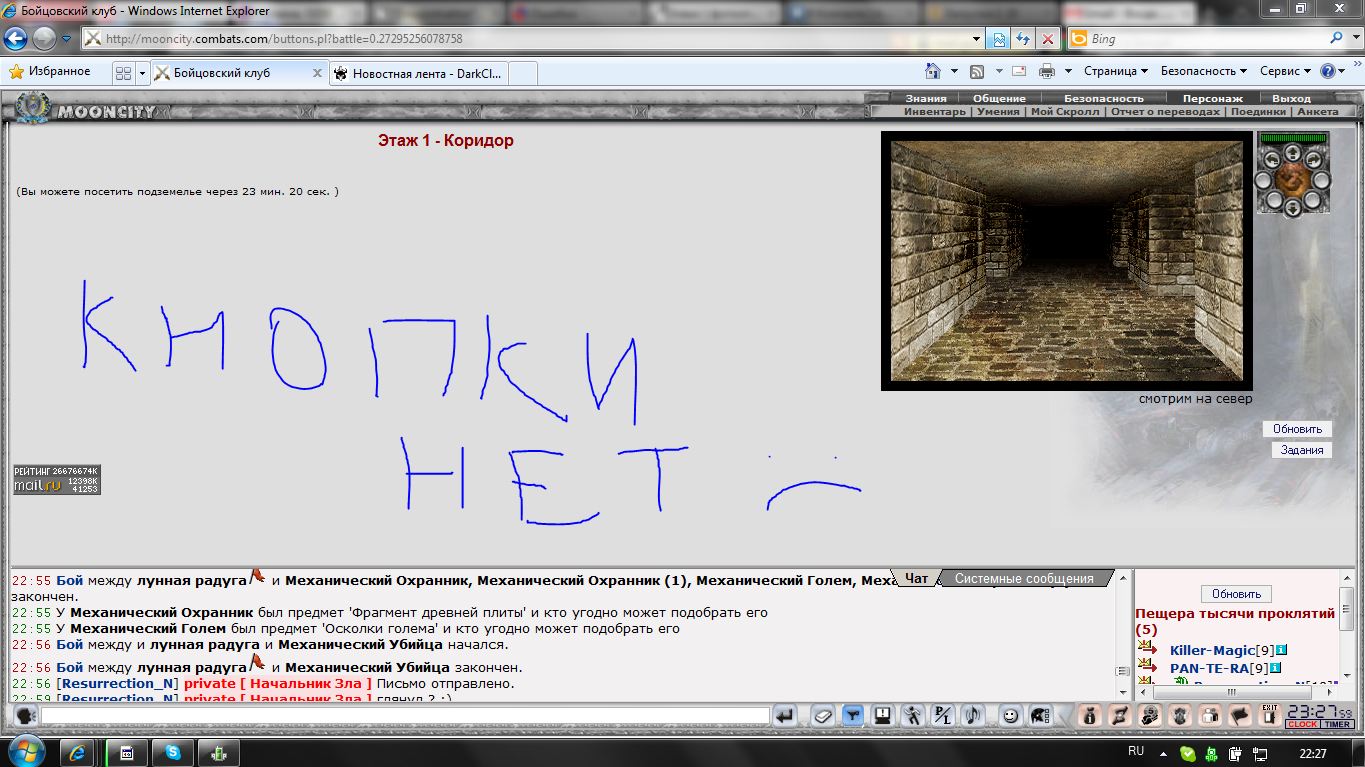Click the quill feather icon in bottom toolbar
Viewport: 1365px width, 767px height.
click(1120, 716)
